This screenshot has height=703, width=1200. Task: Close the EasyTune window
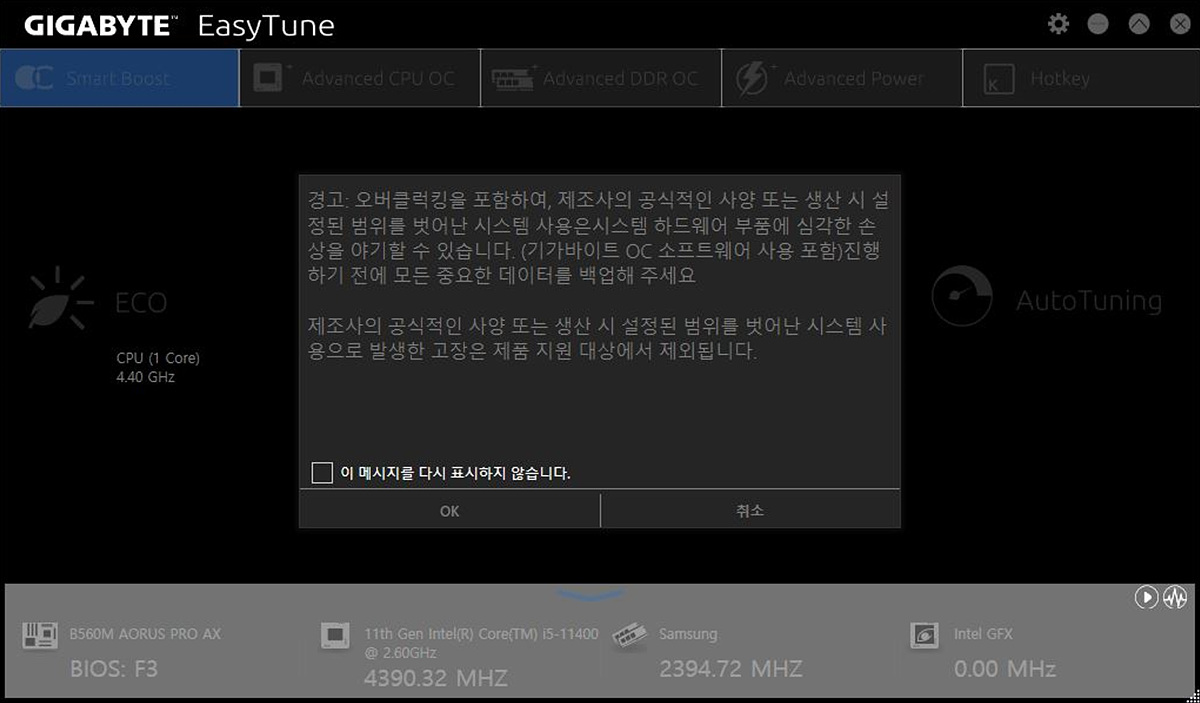(x=1180, y=24)
